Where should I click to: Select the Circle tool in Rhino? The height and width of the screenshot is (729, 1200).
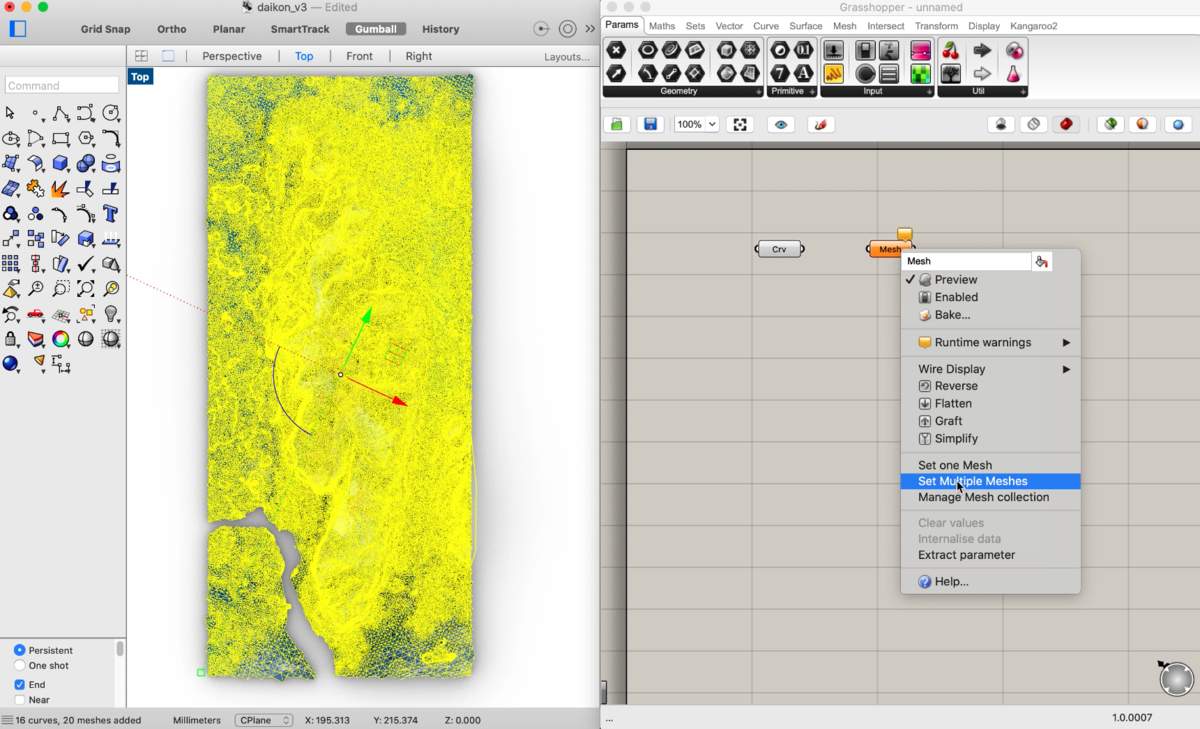[111, 113]
